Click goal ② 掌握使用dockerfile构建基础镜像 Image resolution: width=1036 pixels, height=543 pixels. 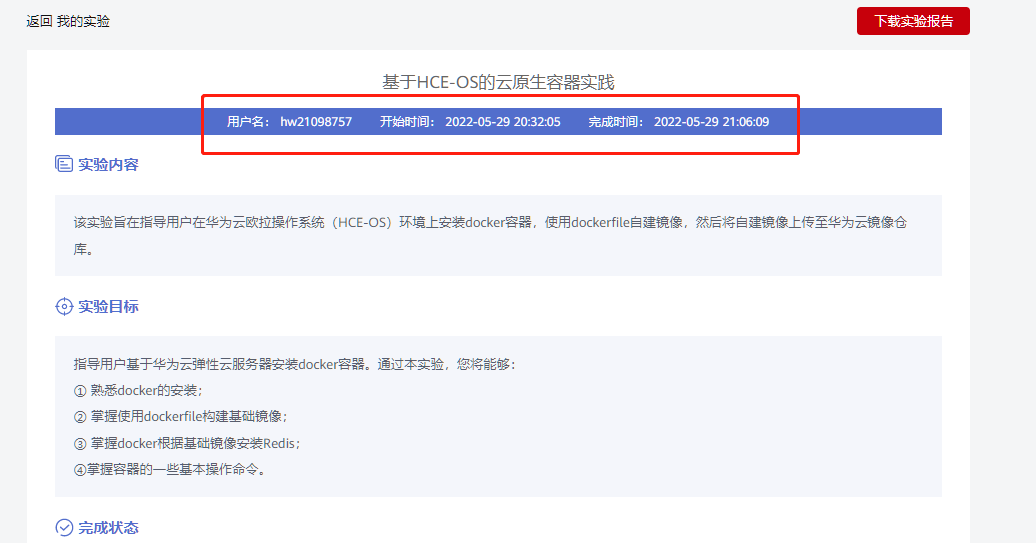(x=180, y=417)
